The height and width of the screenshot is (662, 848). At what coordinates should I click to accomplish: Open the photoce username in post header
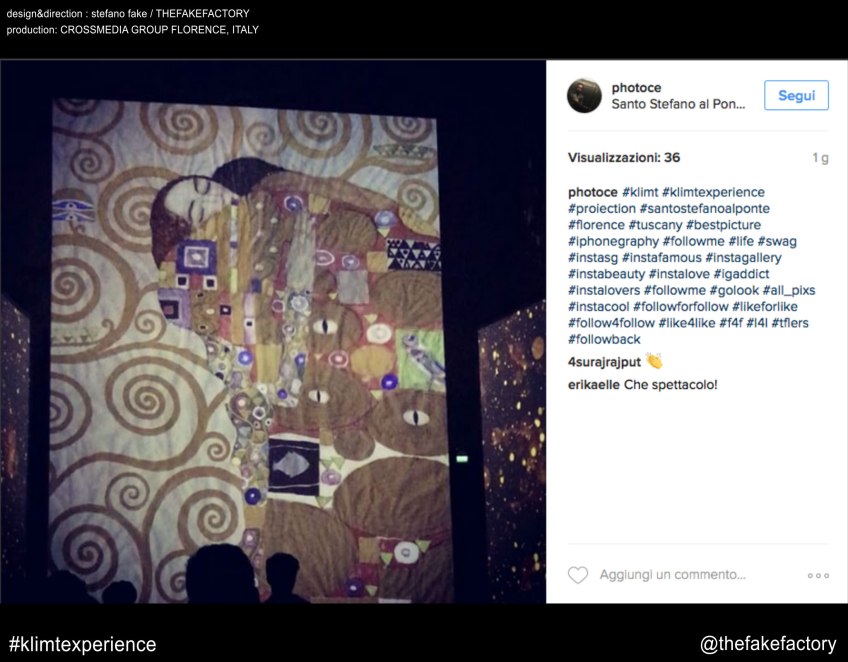(636, 88)
